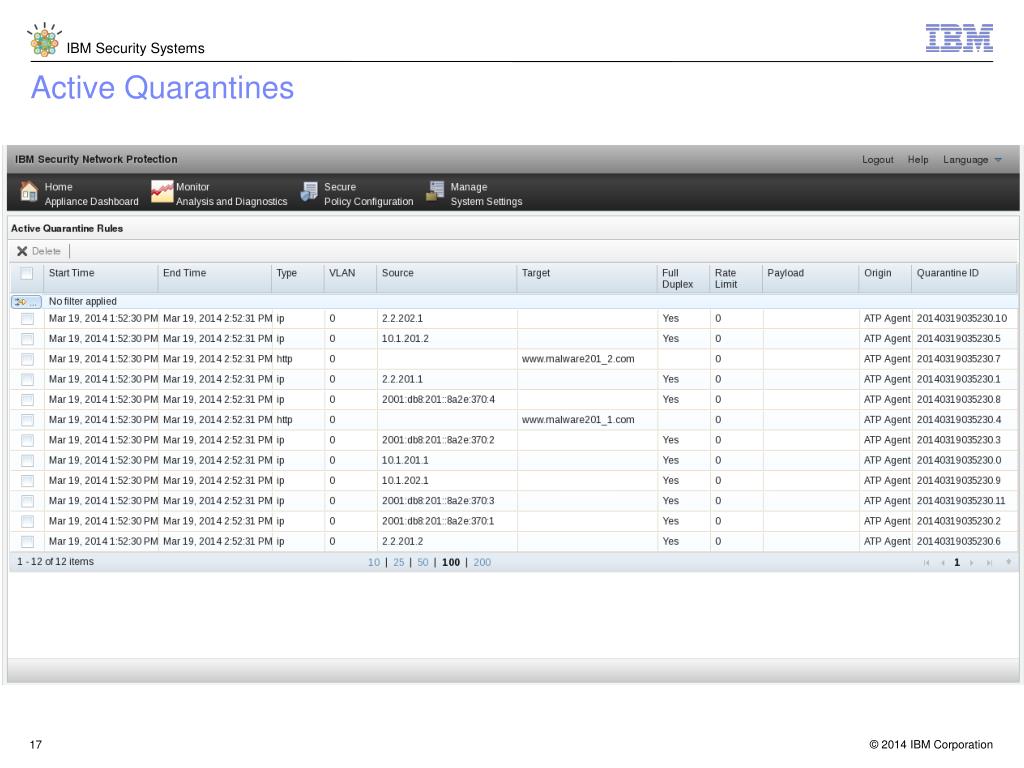
Task: Click the go-to-page icon after the last-page arrow
Action: pos(1008,562)
